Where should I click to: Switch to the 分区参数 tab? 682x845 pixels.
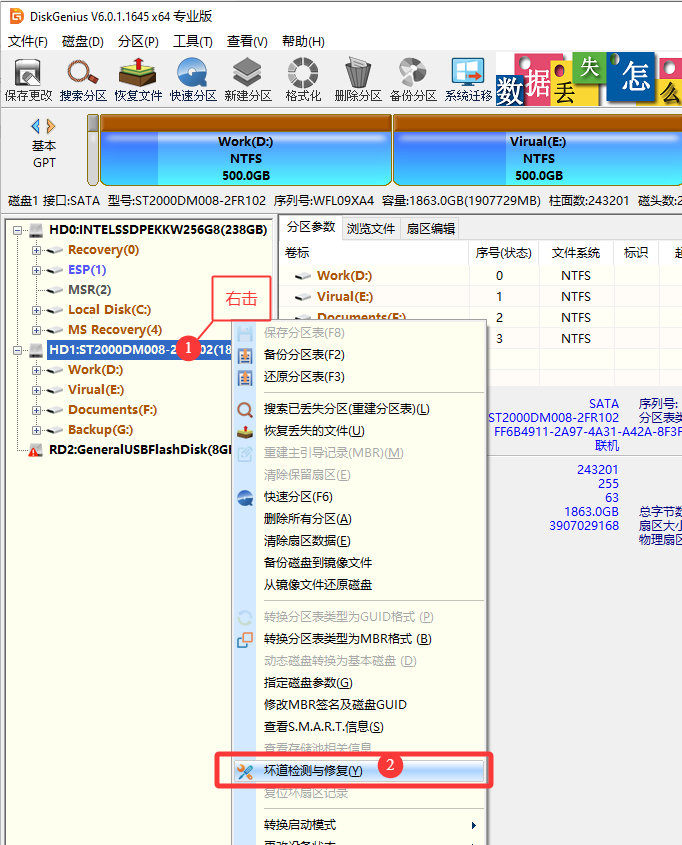311,227
